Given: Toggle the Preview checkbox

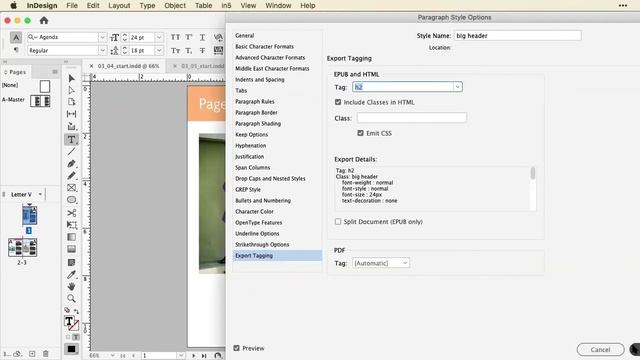Looking at the screenshot, I should [236, 348].
